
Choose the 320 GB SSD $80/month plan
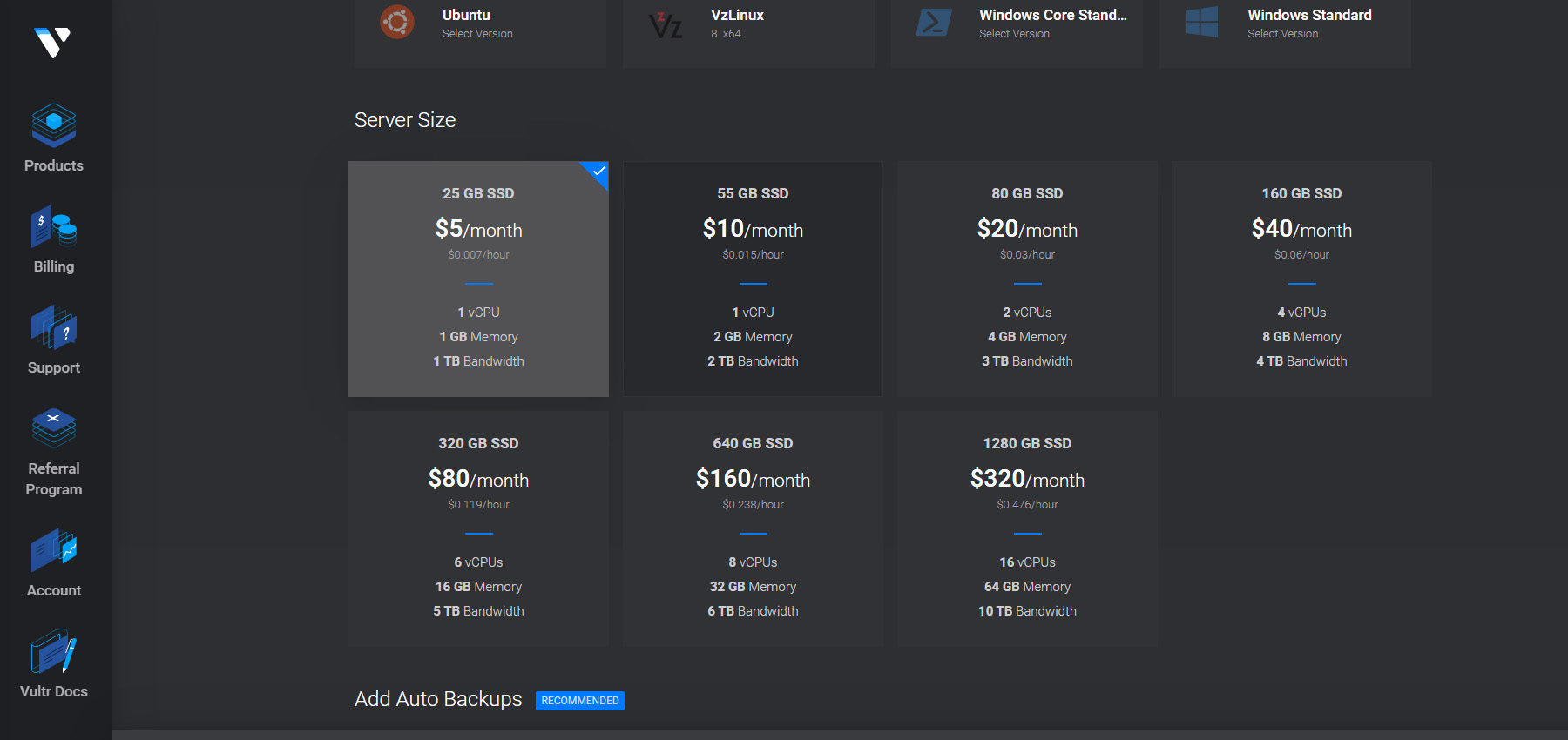click(478, 528)
